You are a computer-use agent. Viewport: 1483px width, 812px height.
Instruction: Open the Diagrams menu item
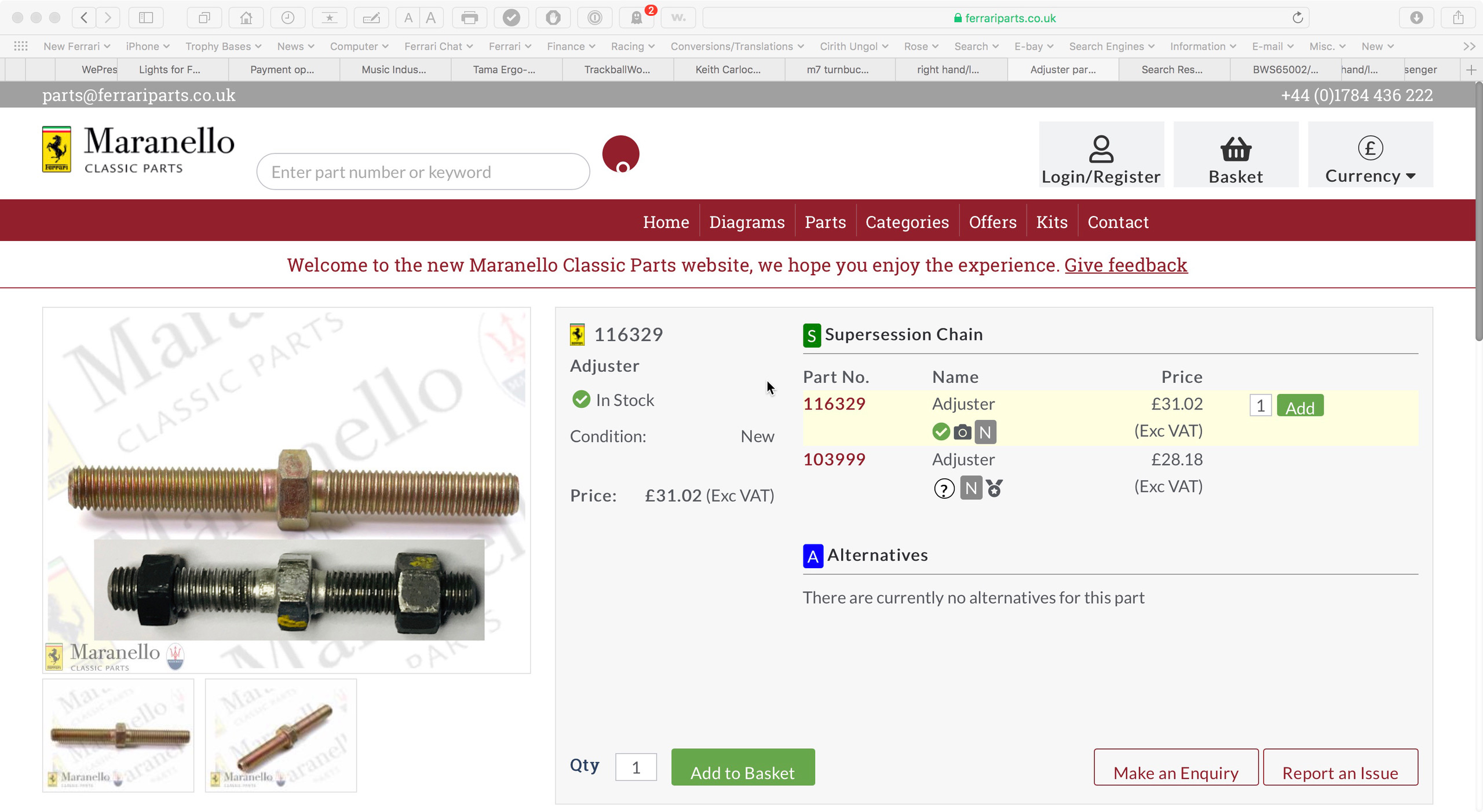coord(747,222)
